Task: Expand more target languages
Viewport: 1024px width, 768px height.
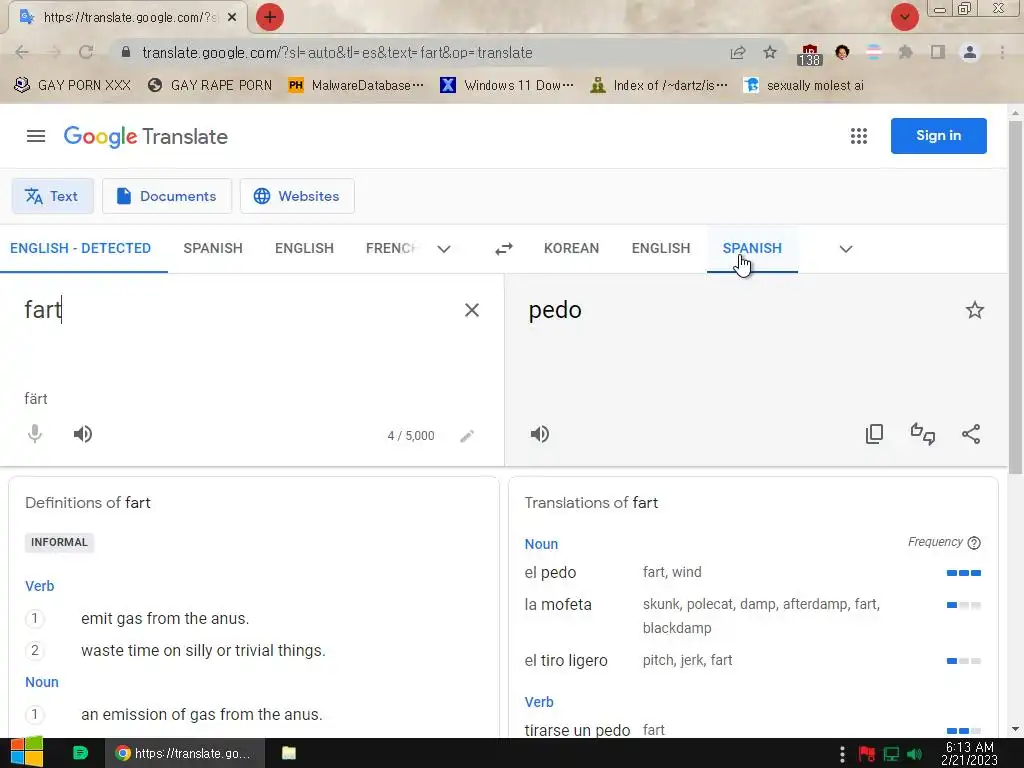Action: [x=846, y=249]
